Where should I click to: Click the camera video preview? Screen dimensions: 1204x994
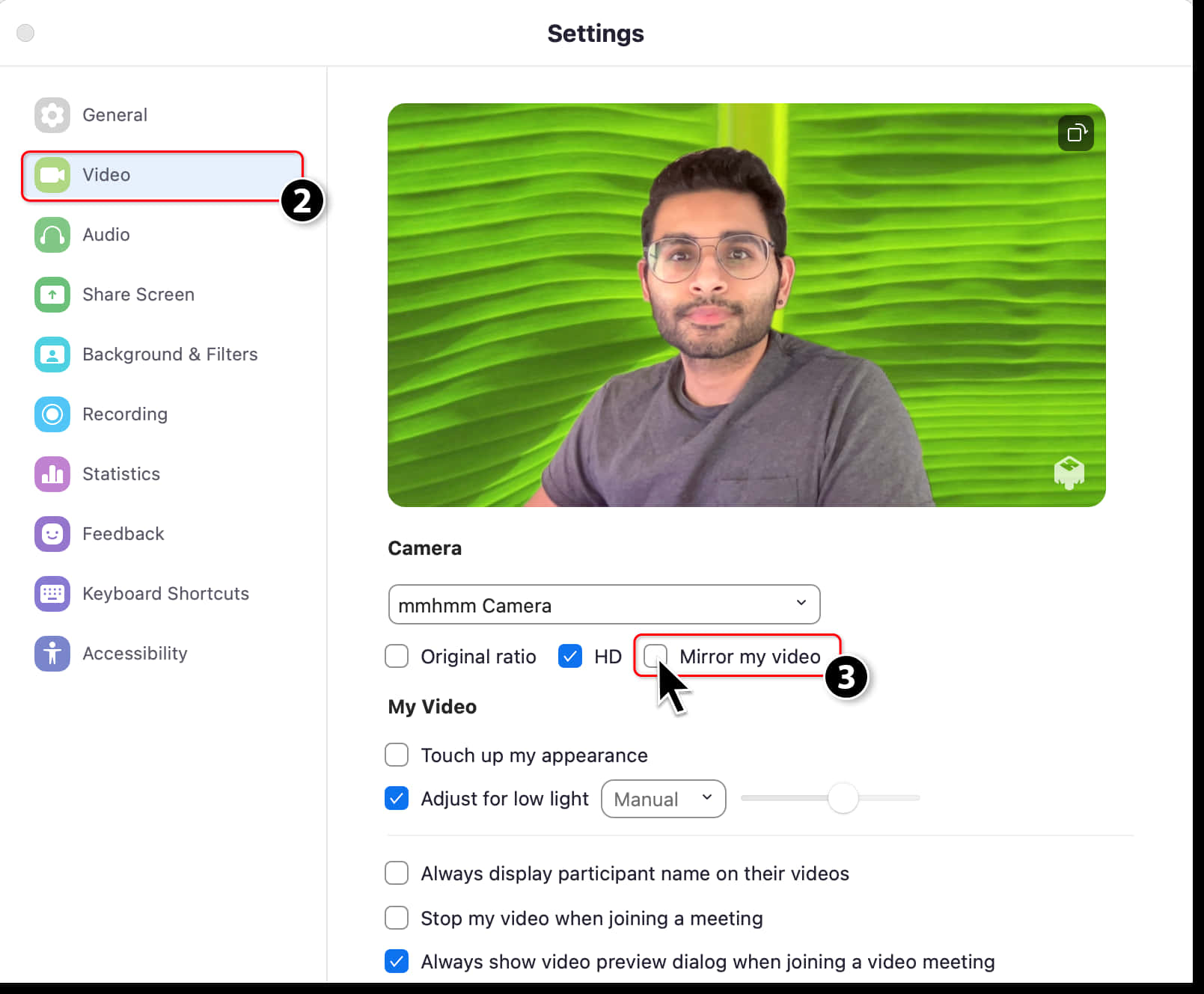point(747,305)
